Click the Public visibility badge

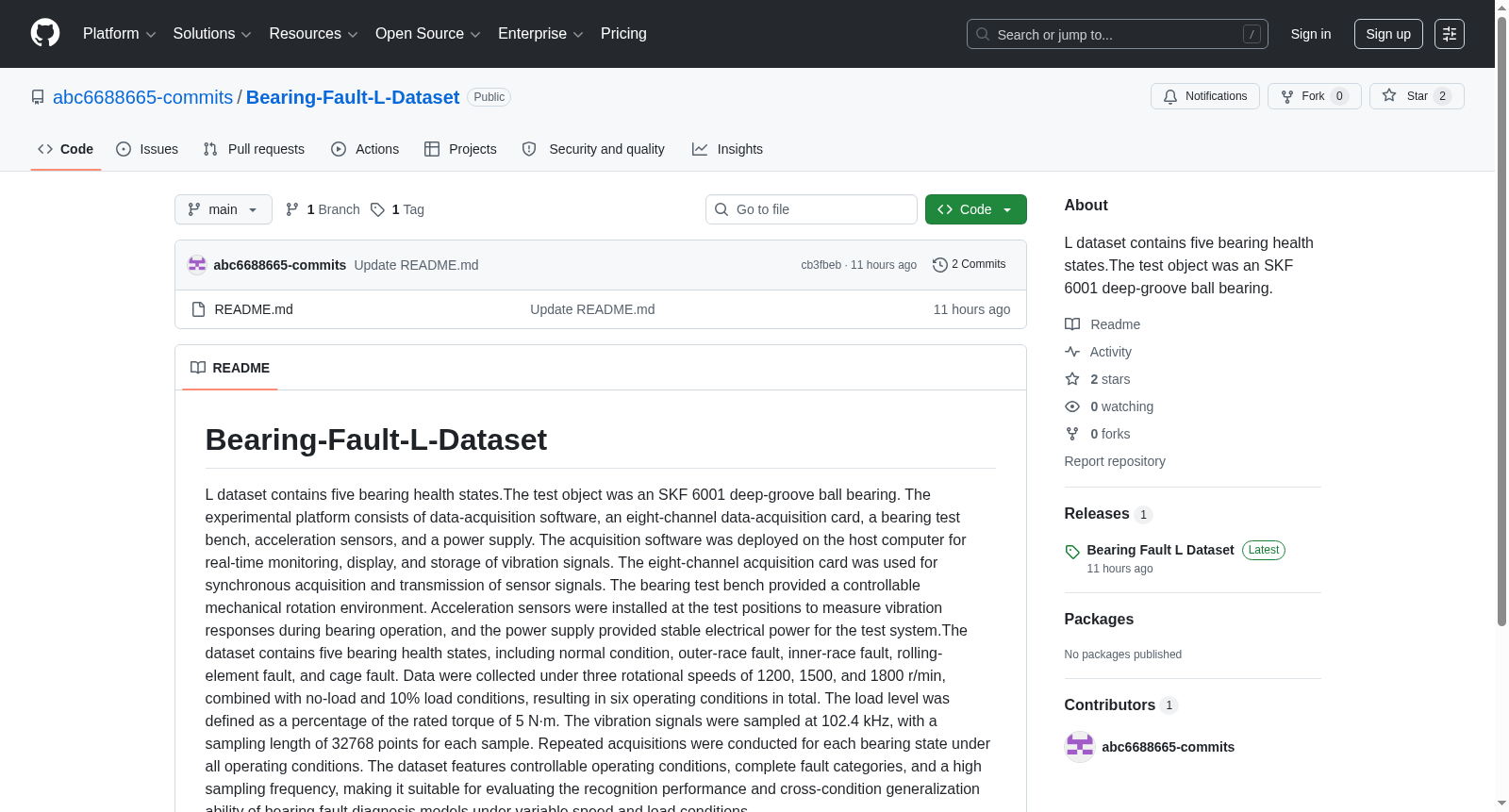click(x=489, y=97)
